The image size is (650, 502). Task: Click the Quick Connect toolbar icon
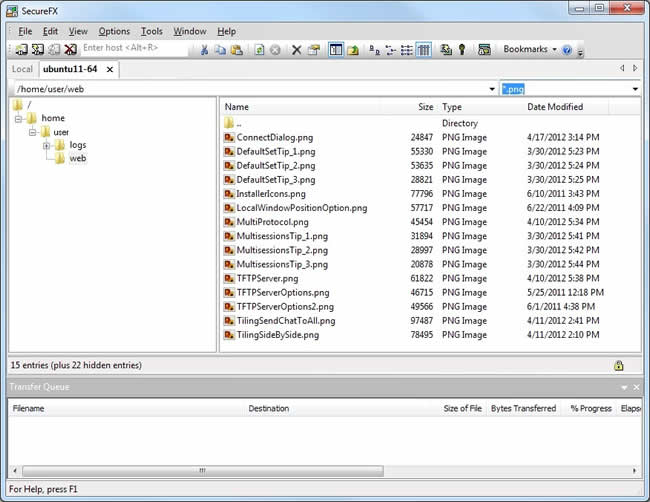[38, 49]
